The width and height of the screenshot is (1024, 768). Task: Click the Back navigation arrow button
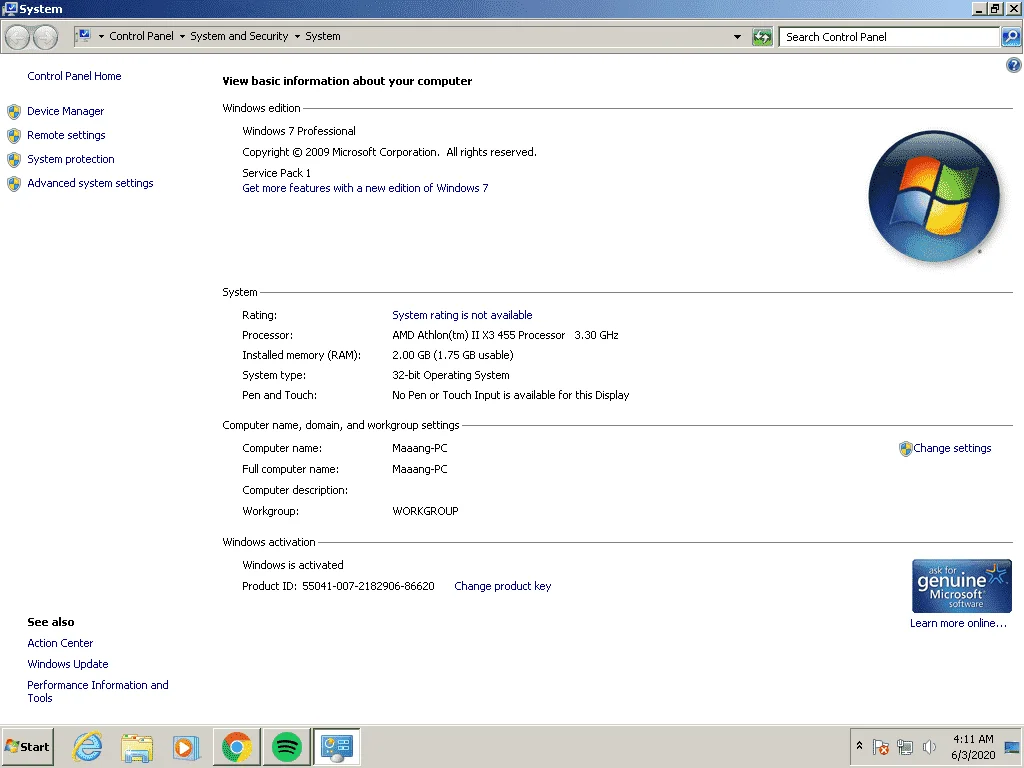click(x=18, y=37)
